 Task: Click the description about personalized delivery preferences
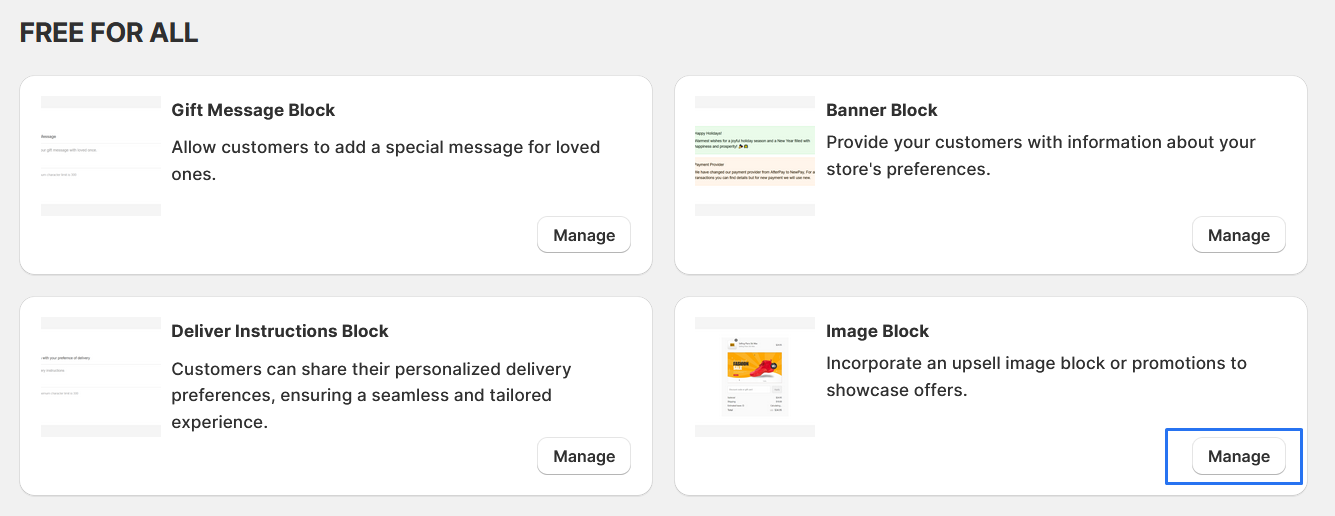coord(371,395)
